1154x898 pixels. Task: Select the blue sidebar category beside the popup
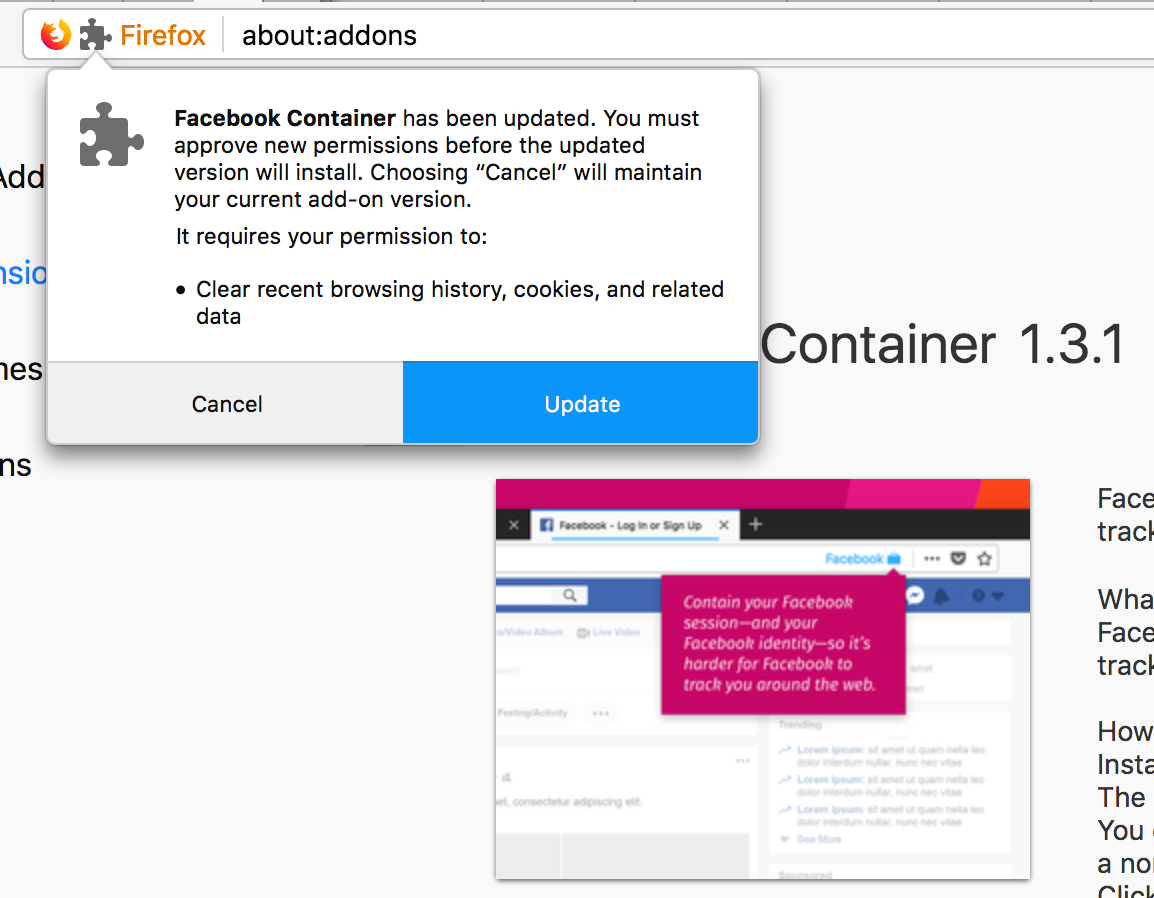coord(23,273)
